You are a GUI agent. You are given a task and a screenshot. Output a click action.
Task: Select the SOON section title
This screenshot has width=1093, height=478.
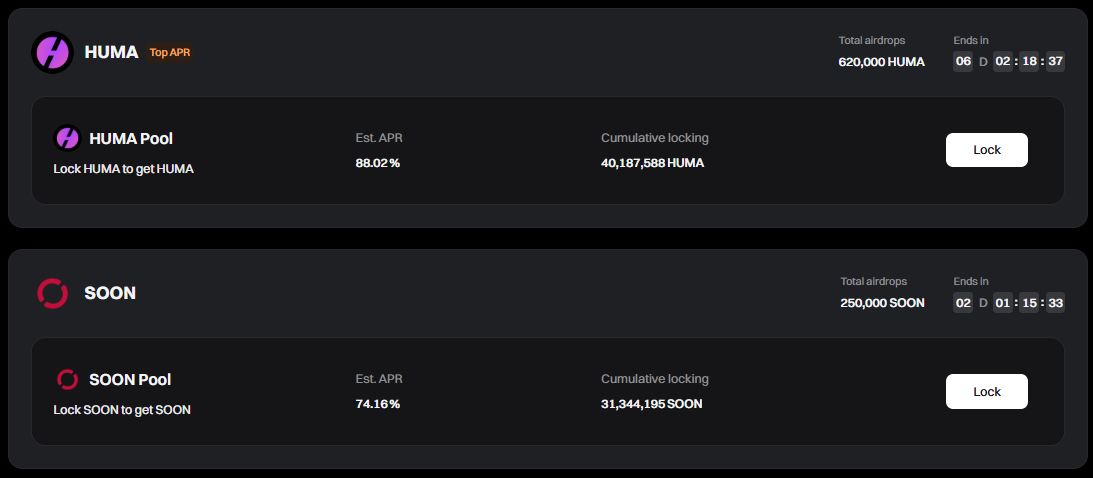(110, 293)
